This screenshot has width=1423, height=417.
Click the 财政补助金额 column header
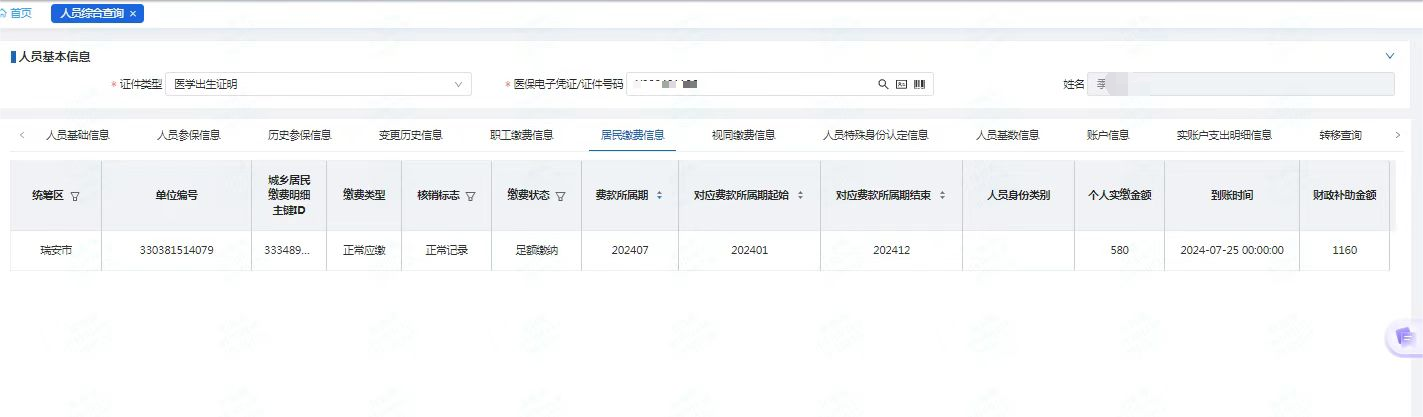click(x=1345, y=195)
